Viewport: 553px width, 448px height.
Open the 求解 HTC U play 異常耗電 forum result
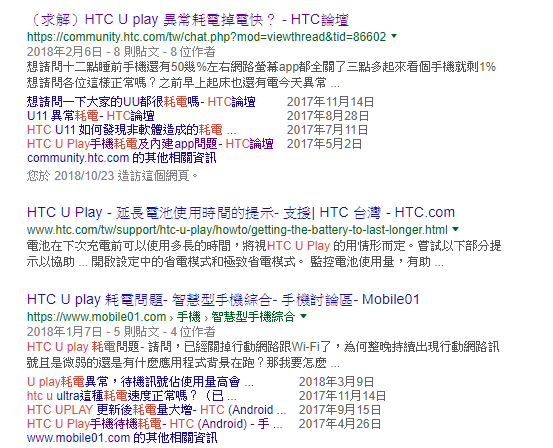(188, 20)
